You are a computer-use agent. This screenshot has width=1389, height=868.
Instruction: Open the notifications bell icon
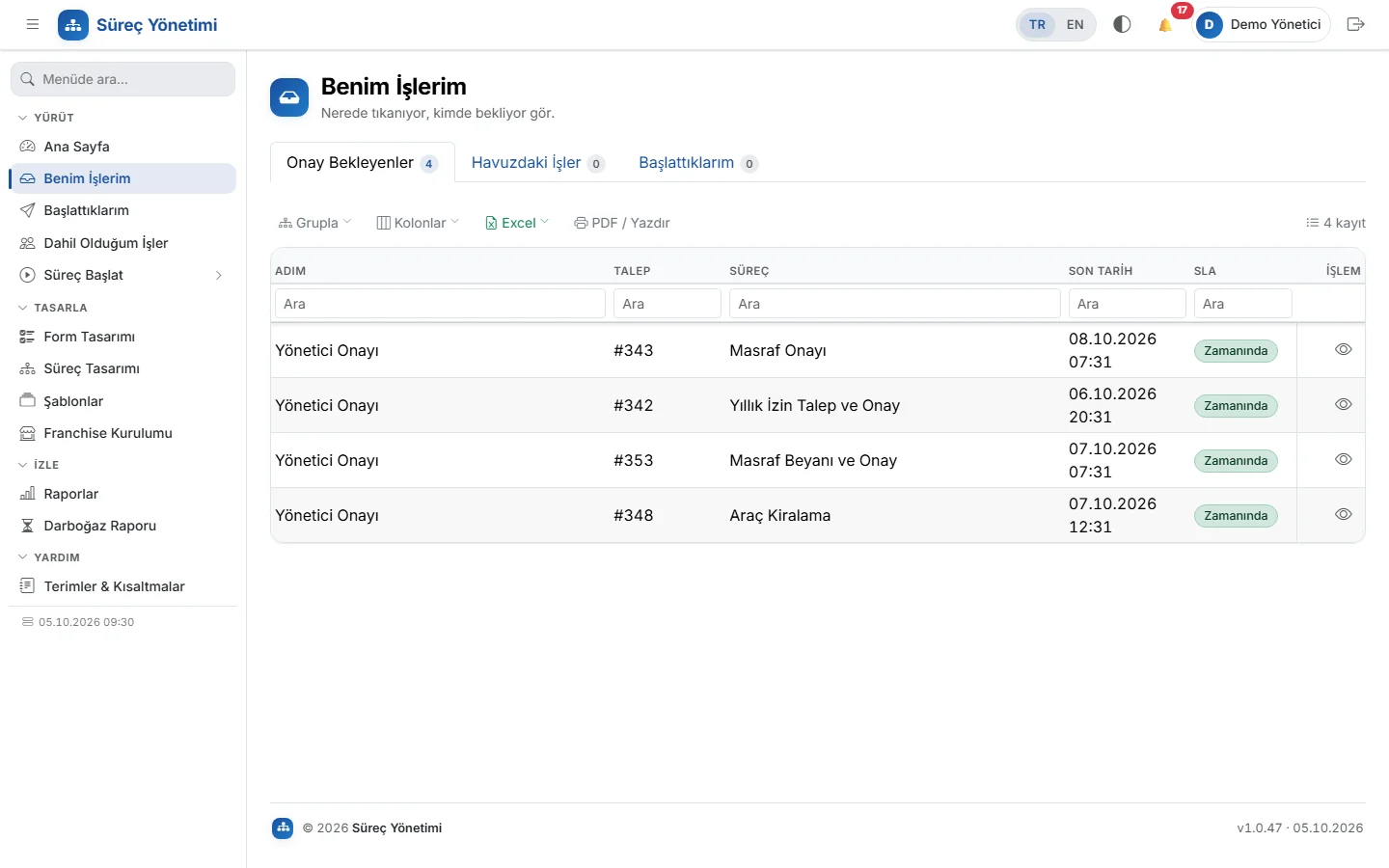1165,25
